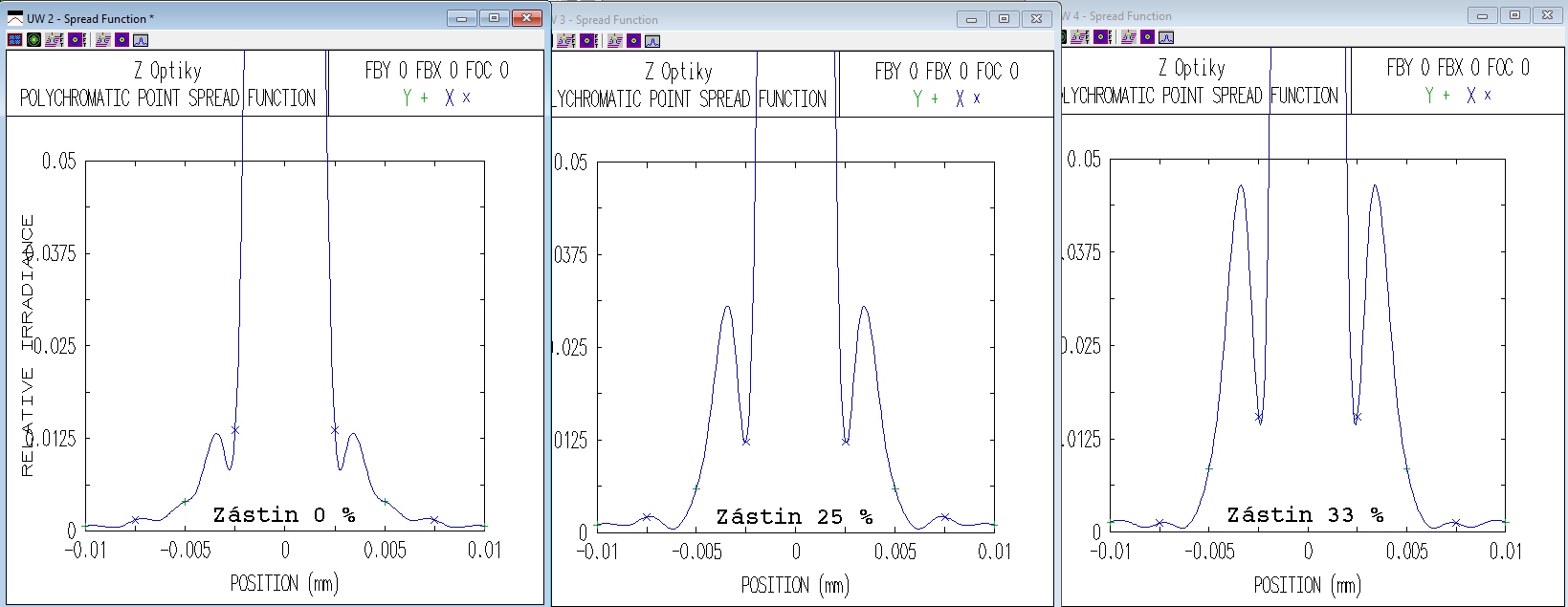The width and height of the screenshot is (1568, 607).
Task: Click the 0.05 y-axis value in UW 4
Action: pyautogui.click(x=1084, y=159)
